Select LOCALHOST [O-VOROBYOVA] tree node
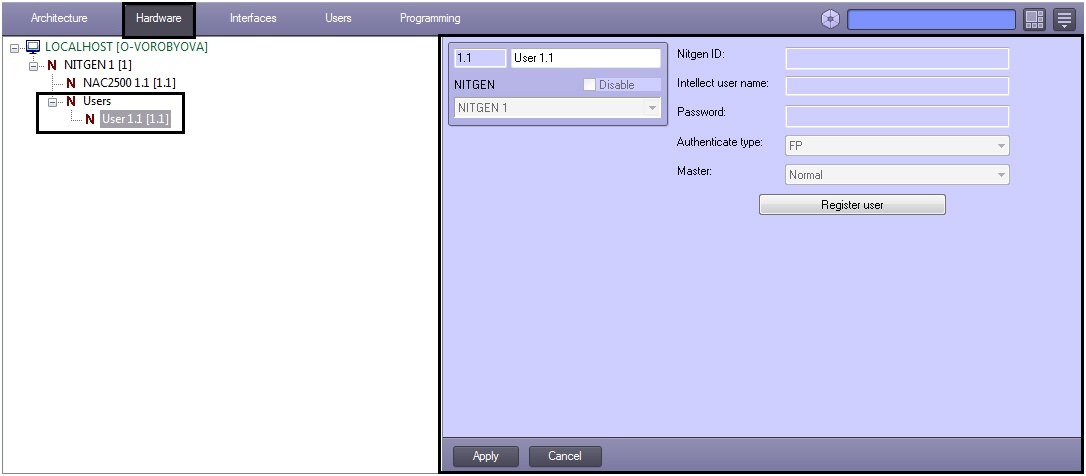Viewport: 1086px width, 476px height. click(x=126, y=47)
